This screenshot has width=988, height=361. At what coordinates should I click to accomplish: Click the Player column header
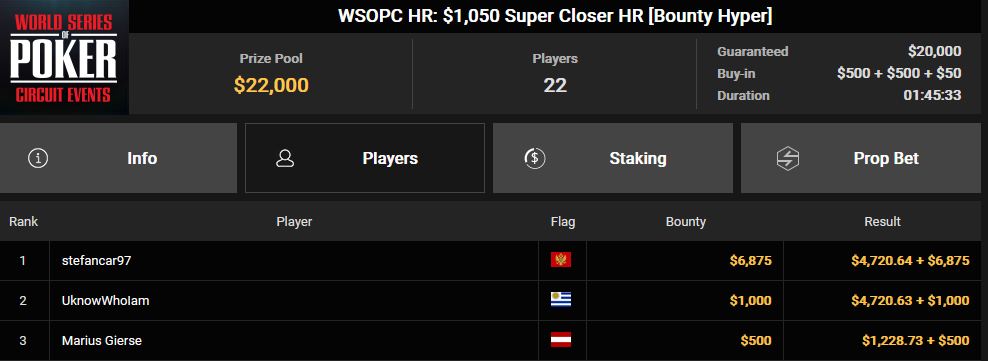click(294, 222)
